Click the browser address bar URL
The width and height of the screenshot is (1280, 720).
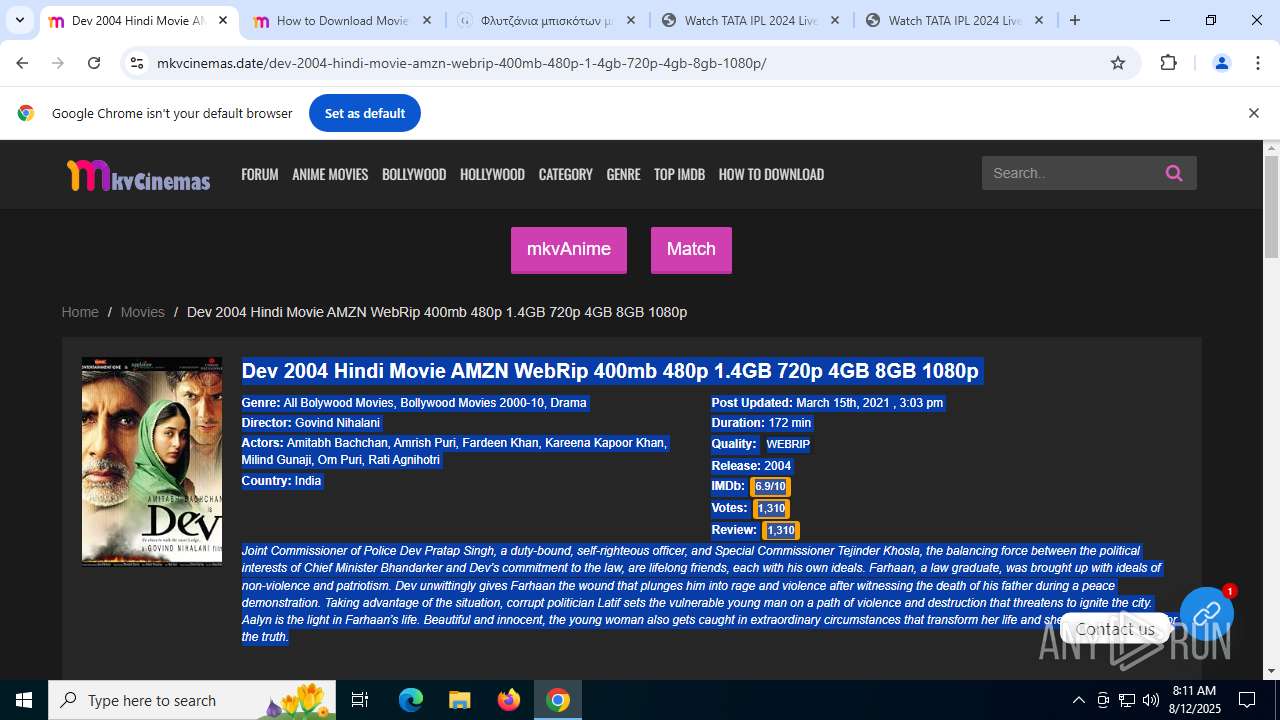point(461,63)
